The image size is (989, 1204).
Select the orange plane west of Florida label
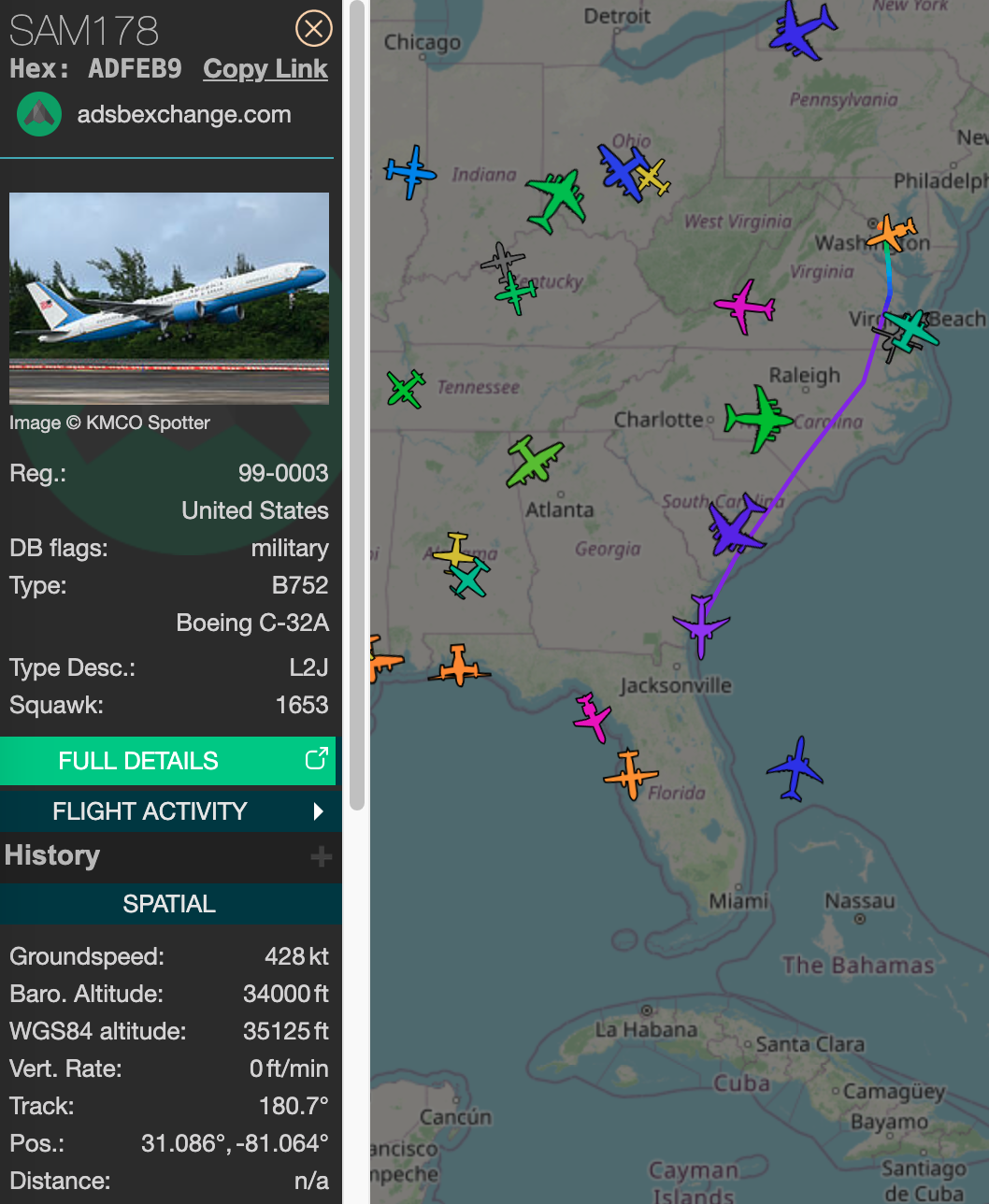coord(631,774)
